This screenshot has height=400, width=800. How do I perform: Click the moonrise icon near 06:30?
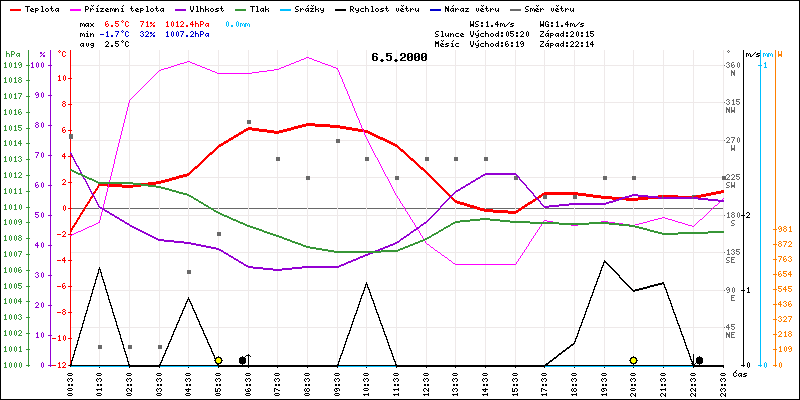tap(243, 360)
